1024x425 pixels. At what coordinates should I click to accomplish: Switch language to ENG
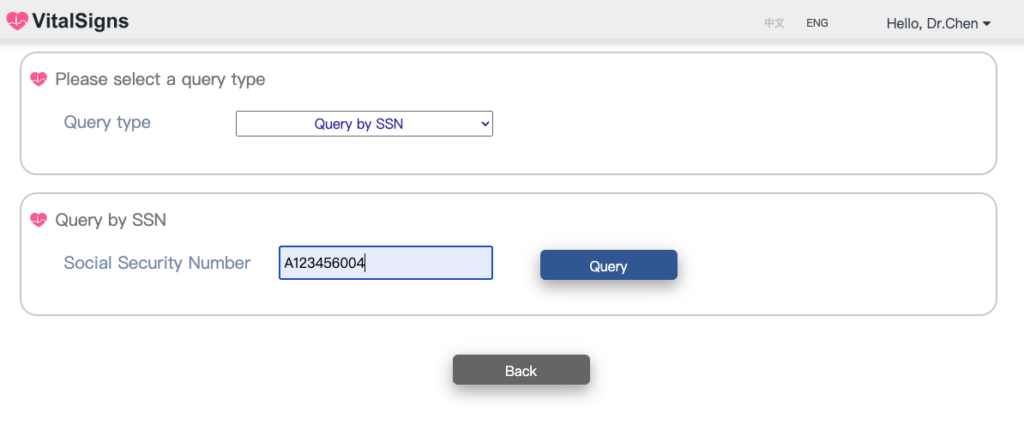pyautogui.click(x=817, y=23)
